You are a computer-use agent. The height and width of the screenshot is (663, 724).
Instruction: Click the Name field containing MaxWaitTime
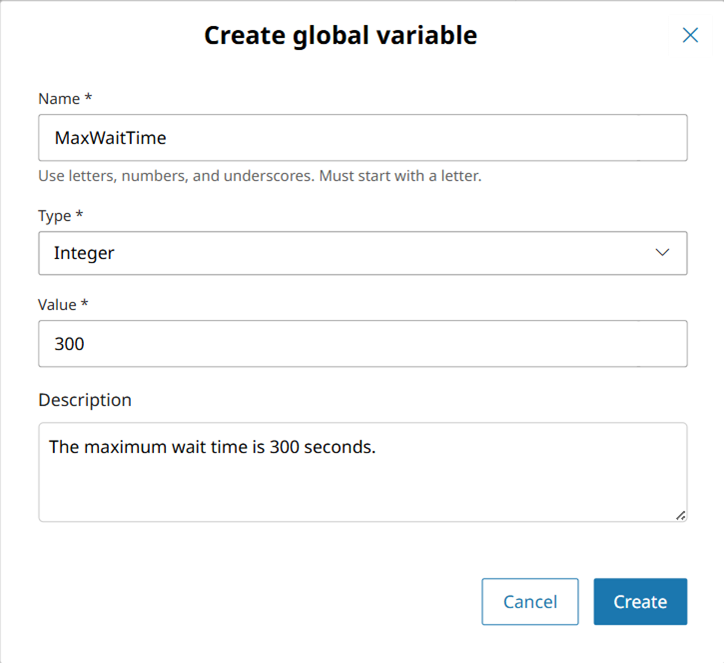(x=362, y=138)
